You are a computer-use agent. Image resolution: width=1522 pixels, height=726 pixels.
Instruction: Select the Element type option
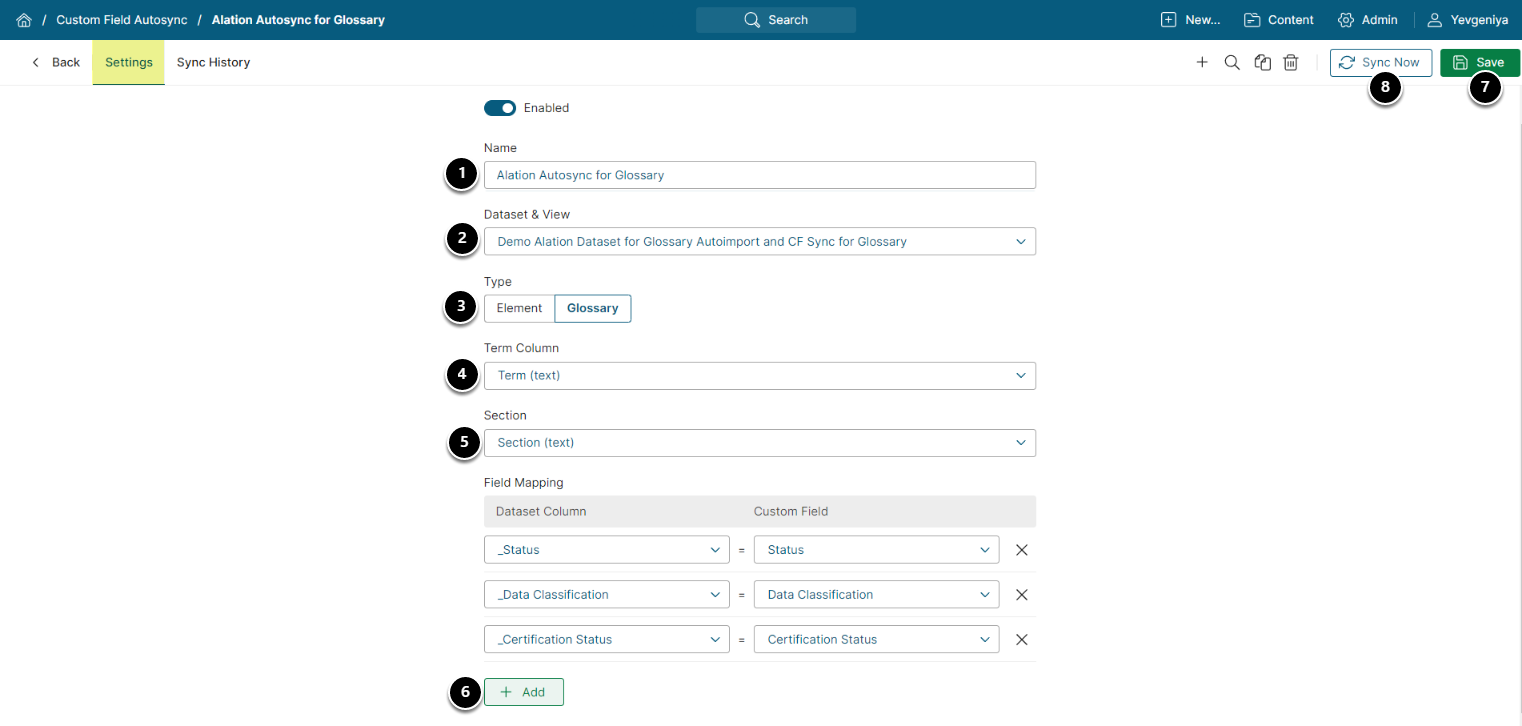click(x=519, y=308)
